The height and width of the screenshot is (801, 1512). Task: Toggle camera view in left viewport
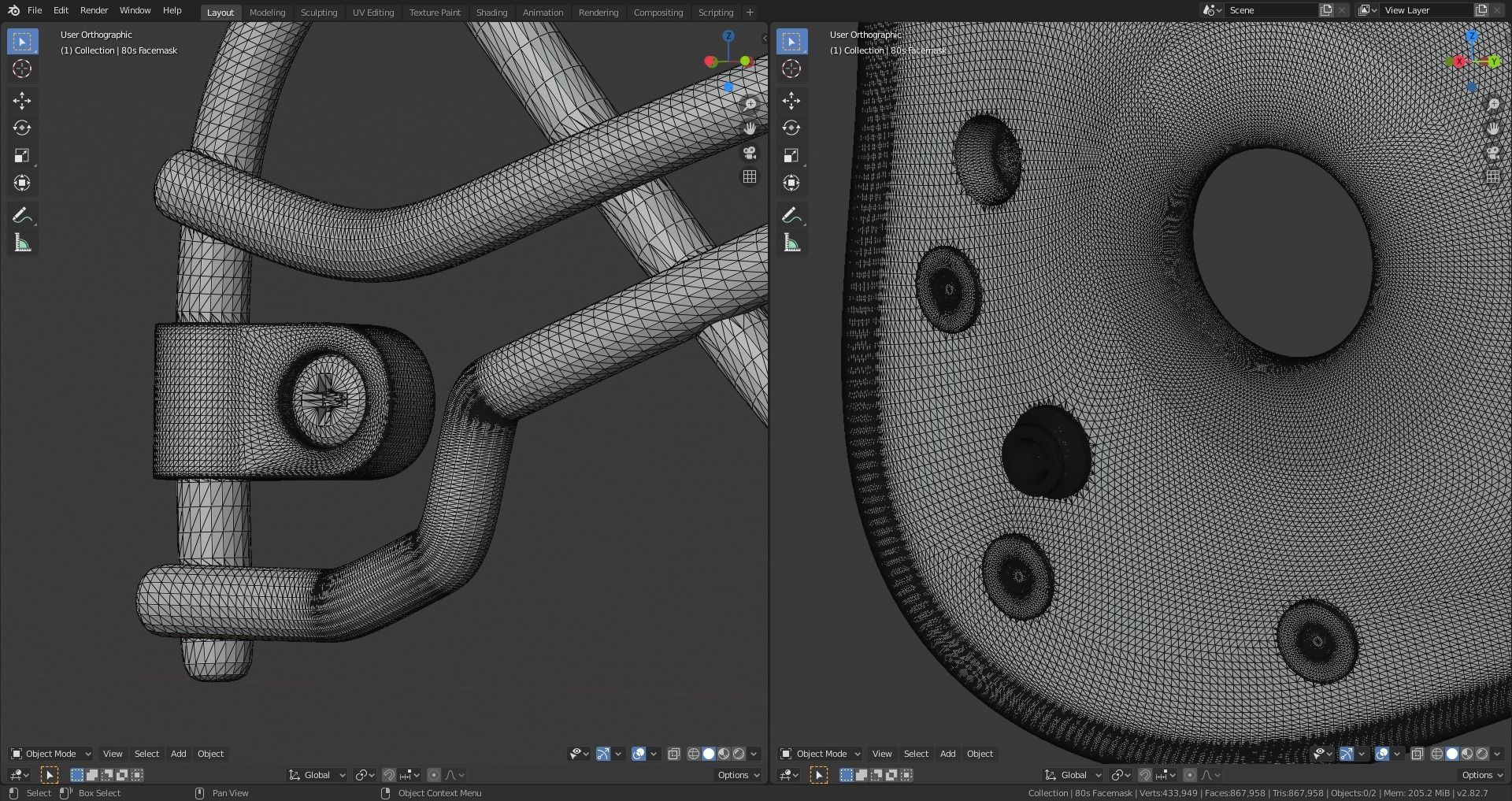[750, 152]
